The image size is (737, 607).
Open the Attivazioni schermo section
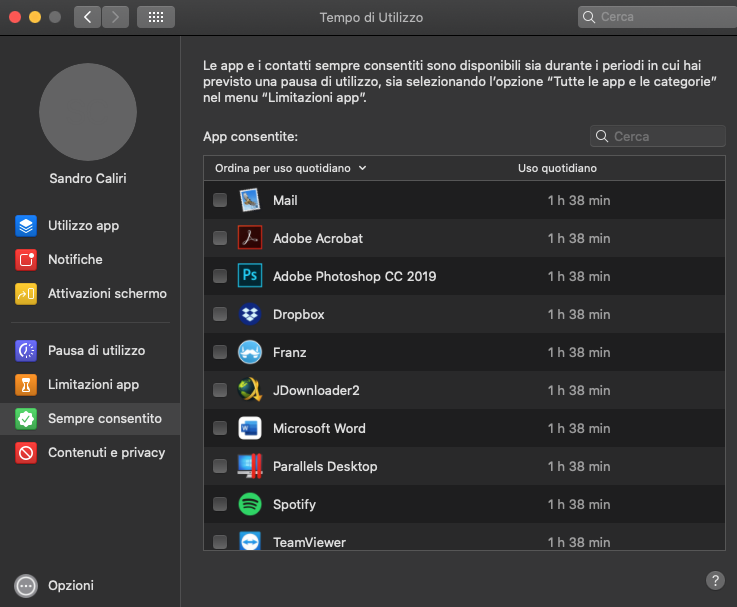[90, 294]
